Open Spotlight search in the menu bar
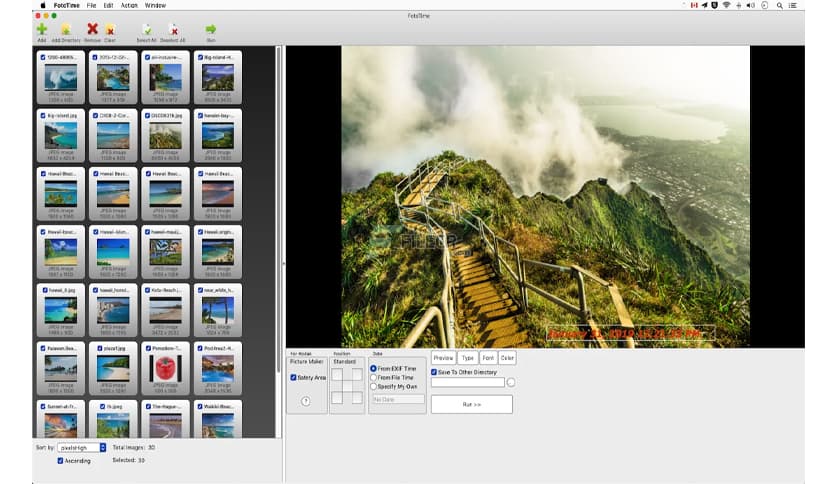Screen dimensions: 836x484 (779, 5)
